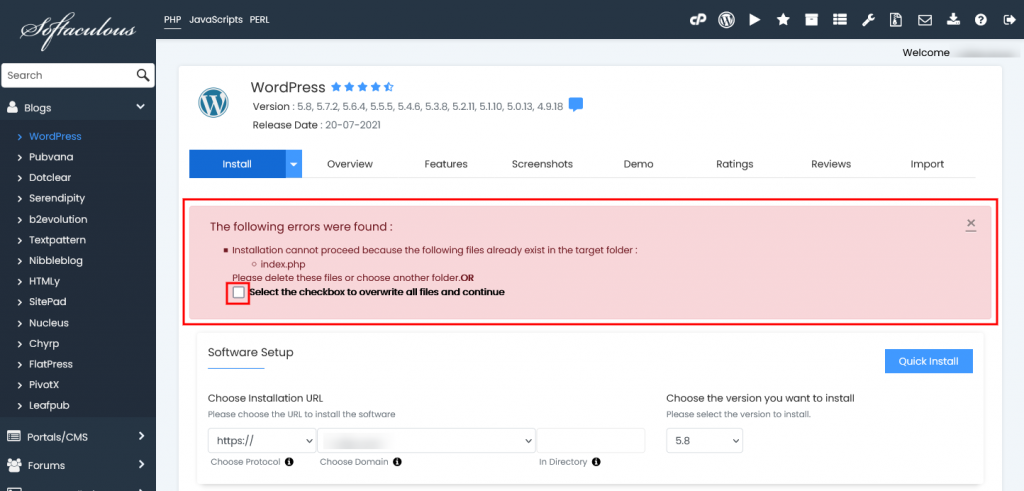1024x491 pixels.
Task: Click the WordPress star rating
Action: point(362,87)
